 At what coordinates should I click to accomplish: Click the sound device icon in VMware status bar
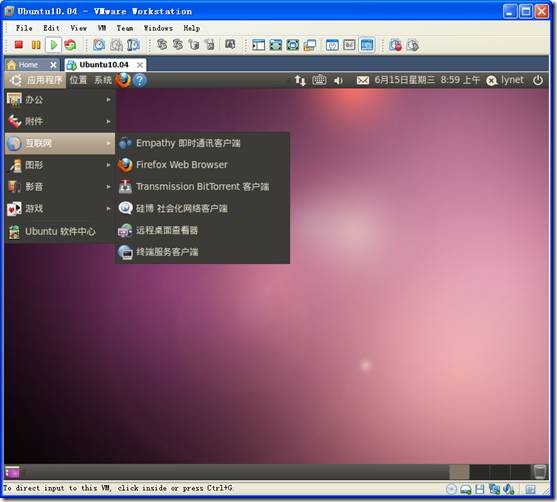point(509,489)
